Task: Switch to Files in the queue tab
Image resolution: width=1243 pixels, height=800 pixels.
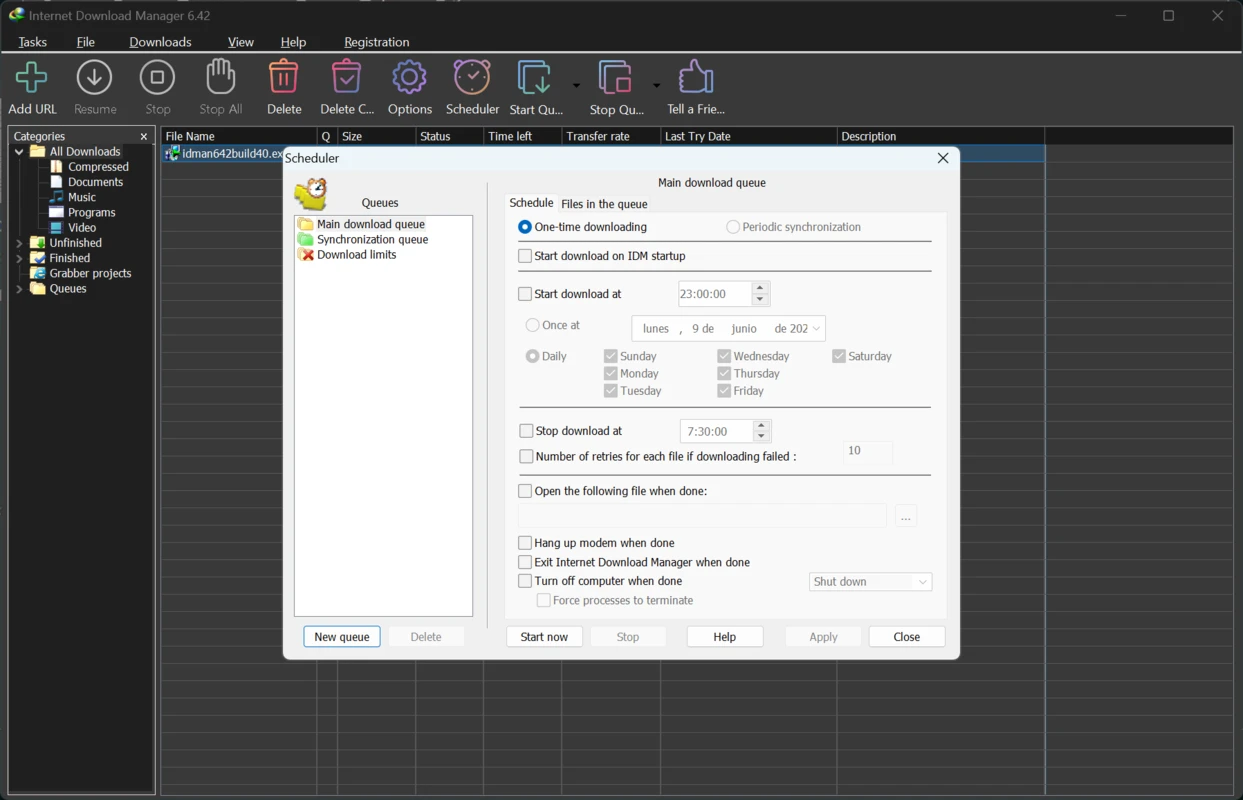Action: point(604,204)
